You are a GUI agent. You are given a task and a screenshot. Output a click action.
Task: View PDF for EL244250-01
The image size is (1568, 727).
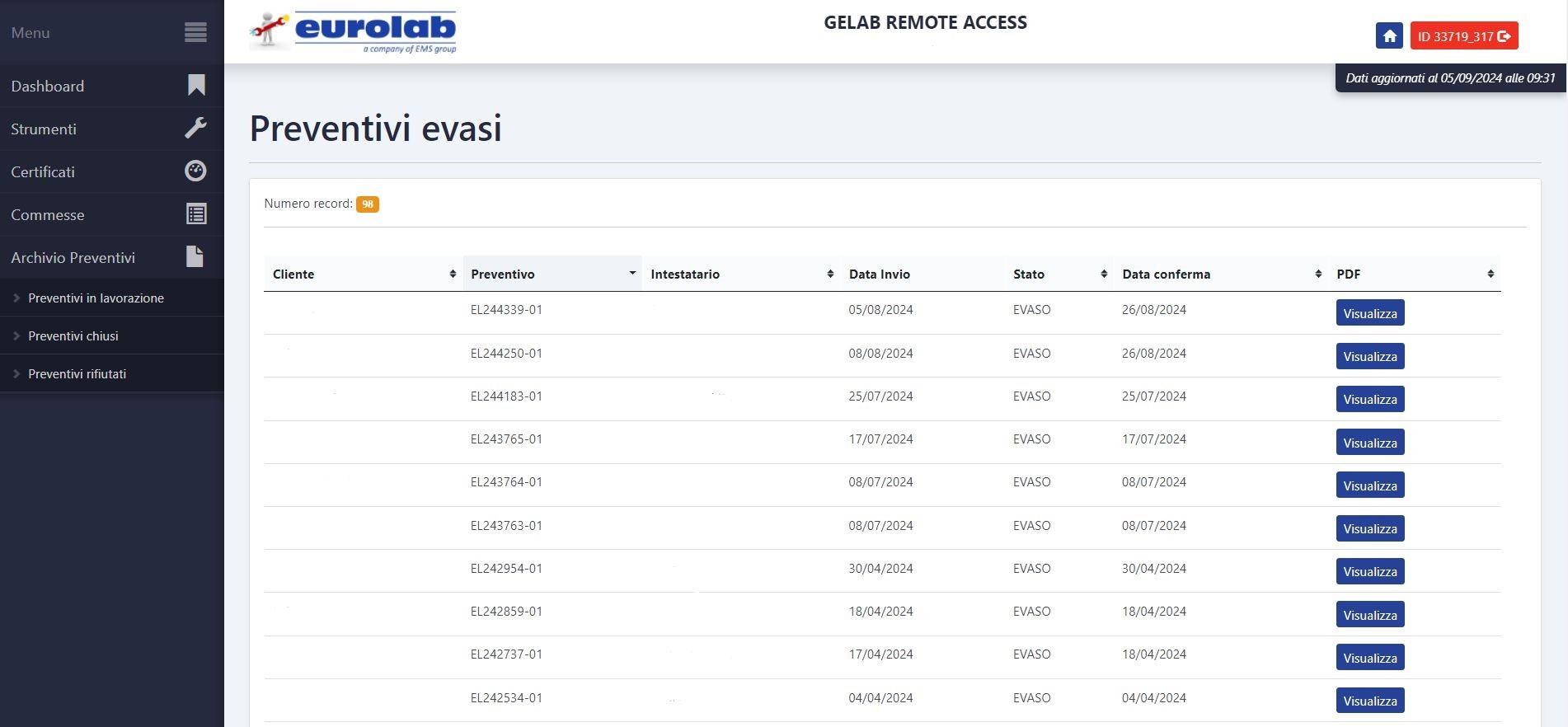pos(1370,356)
